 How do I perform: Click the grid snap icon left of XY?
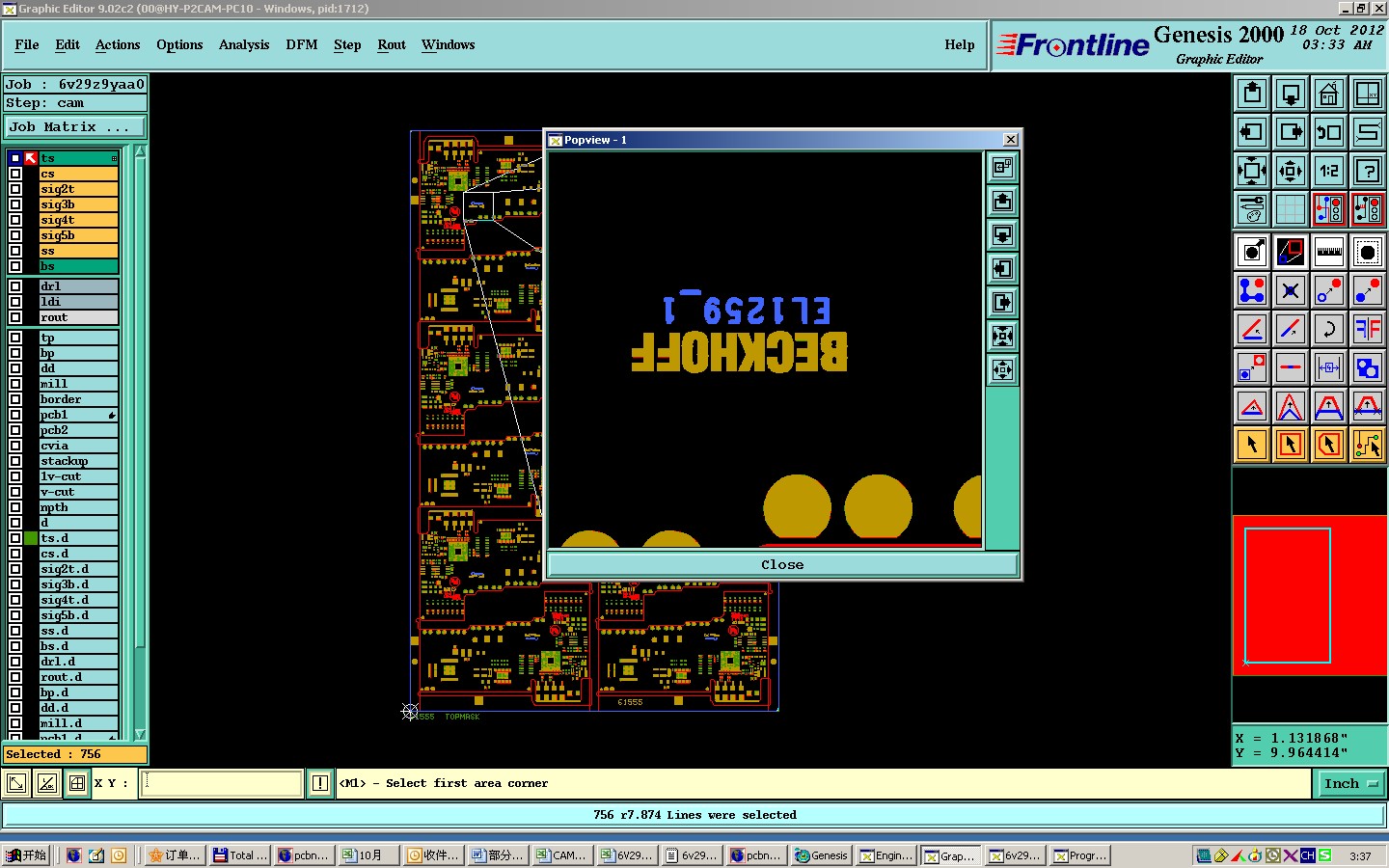coord(77,783)
